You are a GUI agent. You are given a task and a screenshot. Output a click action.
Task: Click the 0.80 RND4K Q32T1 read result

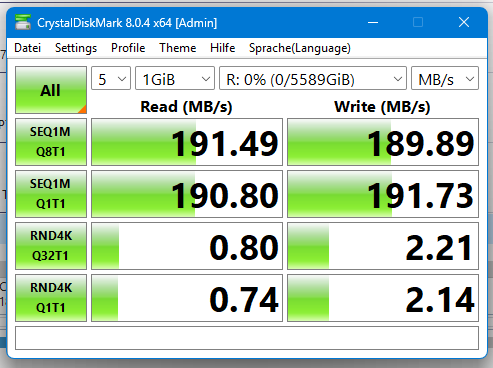[187, 246]
